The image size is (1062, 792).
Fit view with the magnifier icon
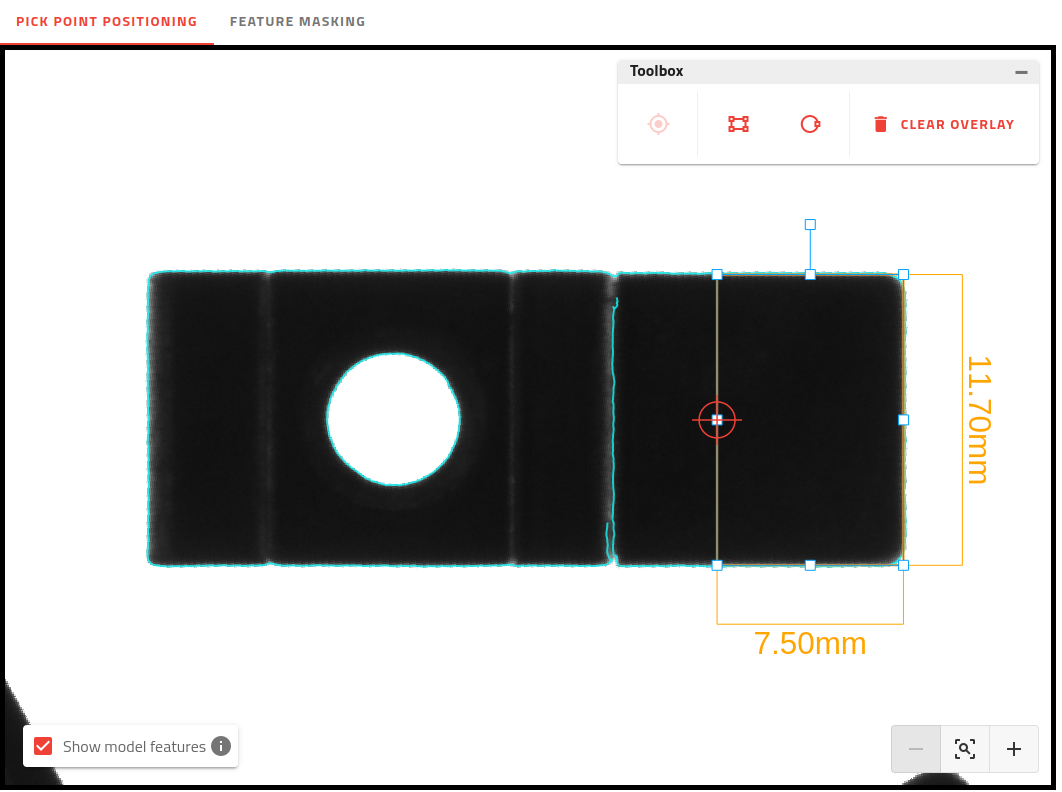tap(965, 749)
